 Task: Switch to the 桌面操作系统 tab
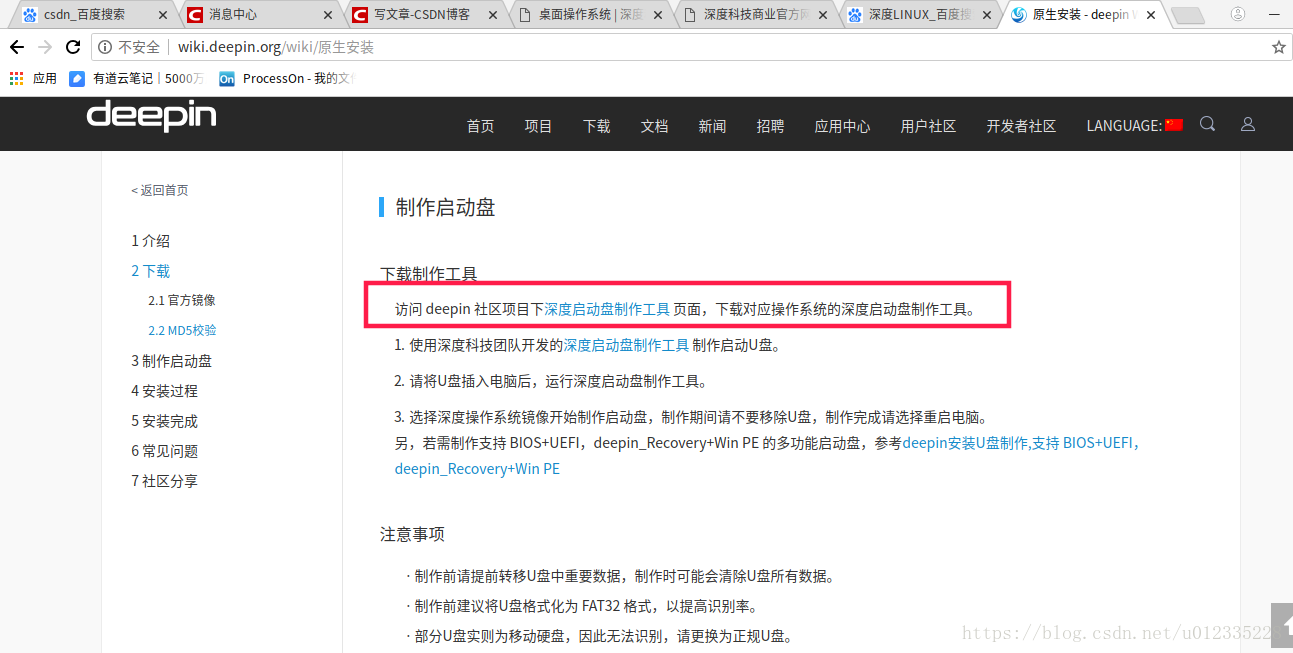[590, 15]
